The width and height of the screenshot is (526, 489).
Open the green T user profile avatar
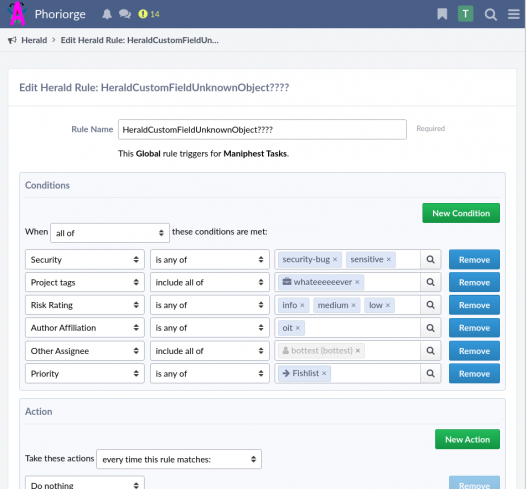click(465, 14)
